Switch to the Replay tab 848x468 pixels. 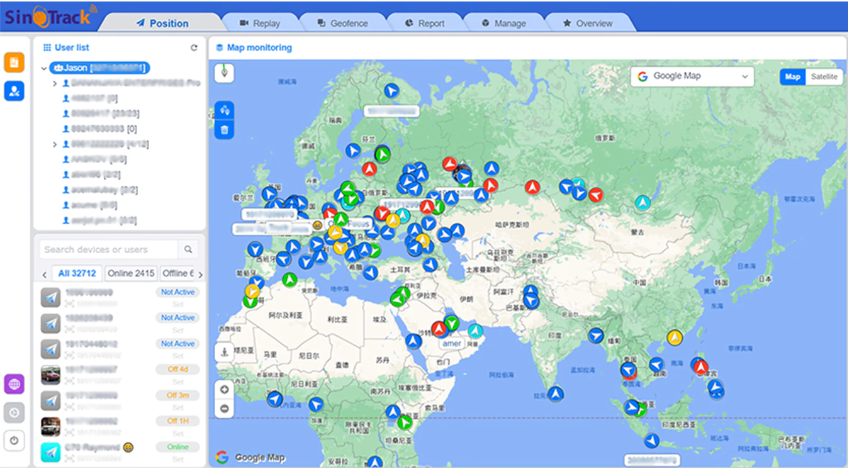pyautogui.click(x=260, y=23)
